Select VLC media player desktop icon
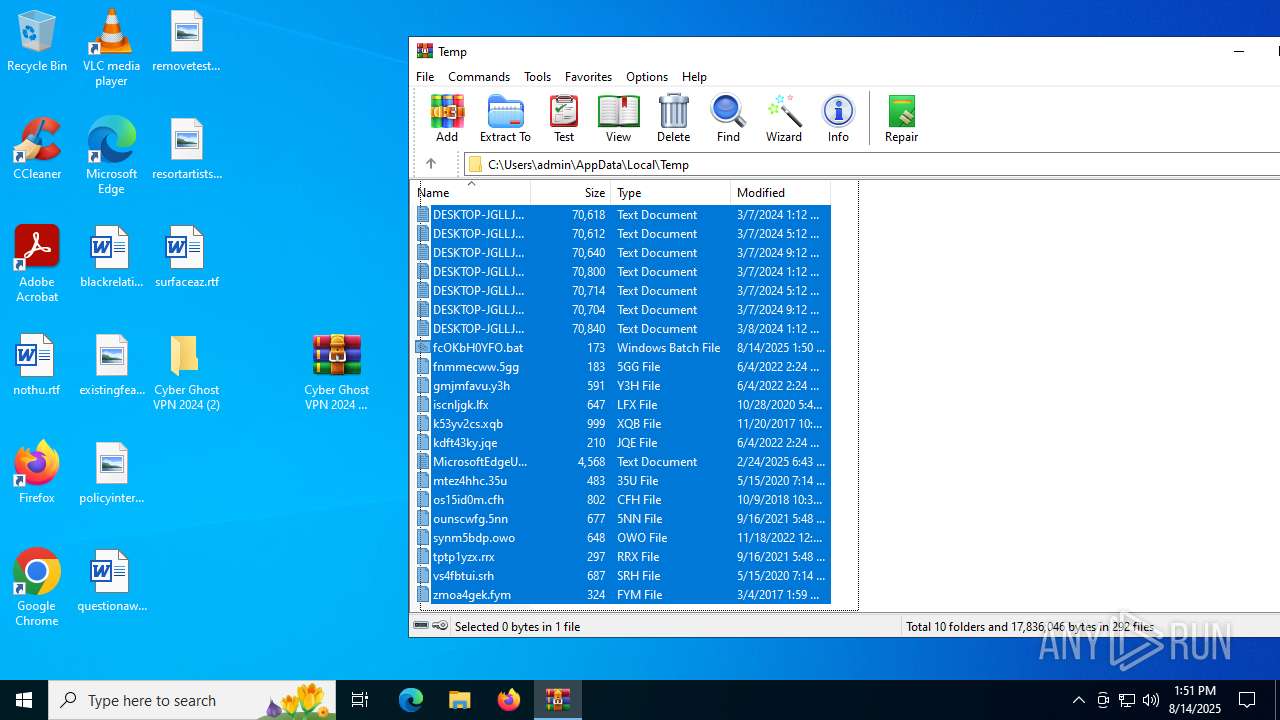 tap(111, 48)
